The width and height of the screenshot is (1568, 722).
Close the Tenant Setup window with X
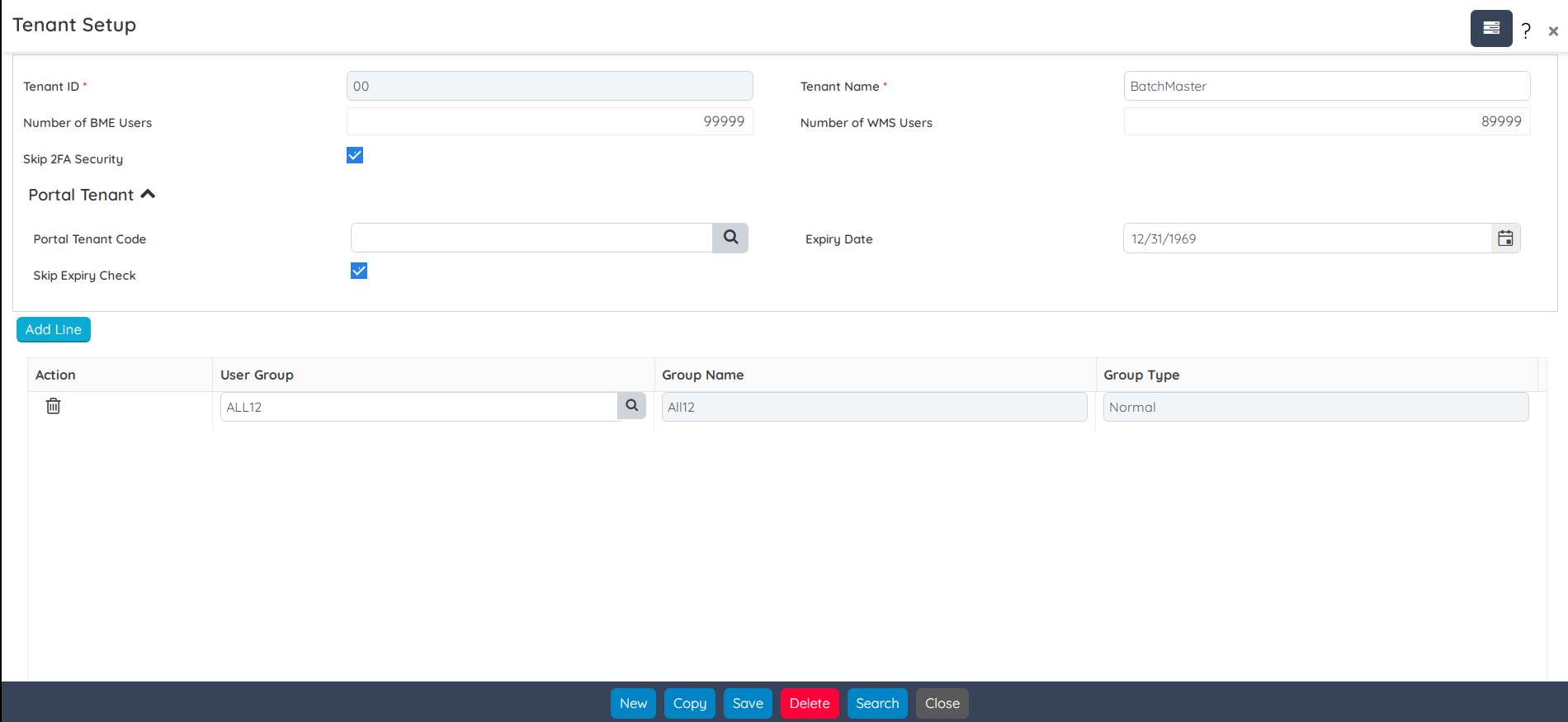click(x=1553, y=31)
